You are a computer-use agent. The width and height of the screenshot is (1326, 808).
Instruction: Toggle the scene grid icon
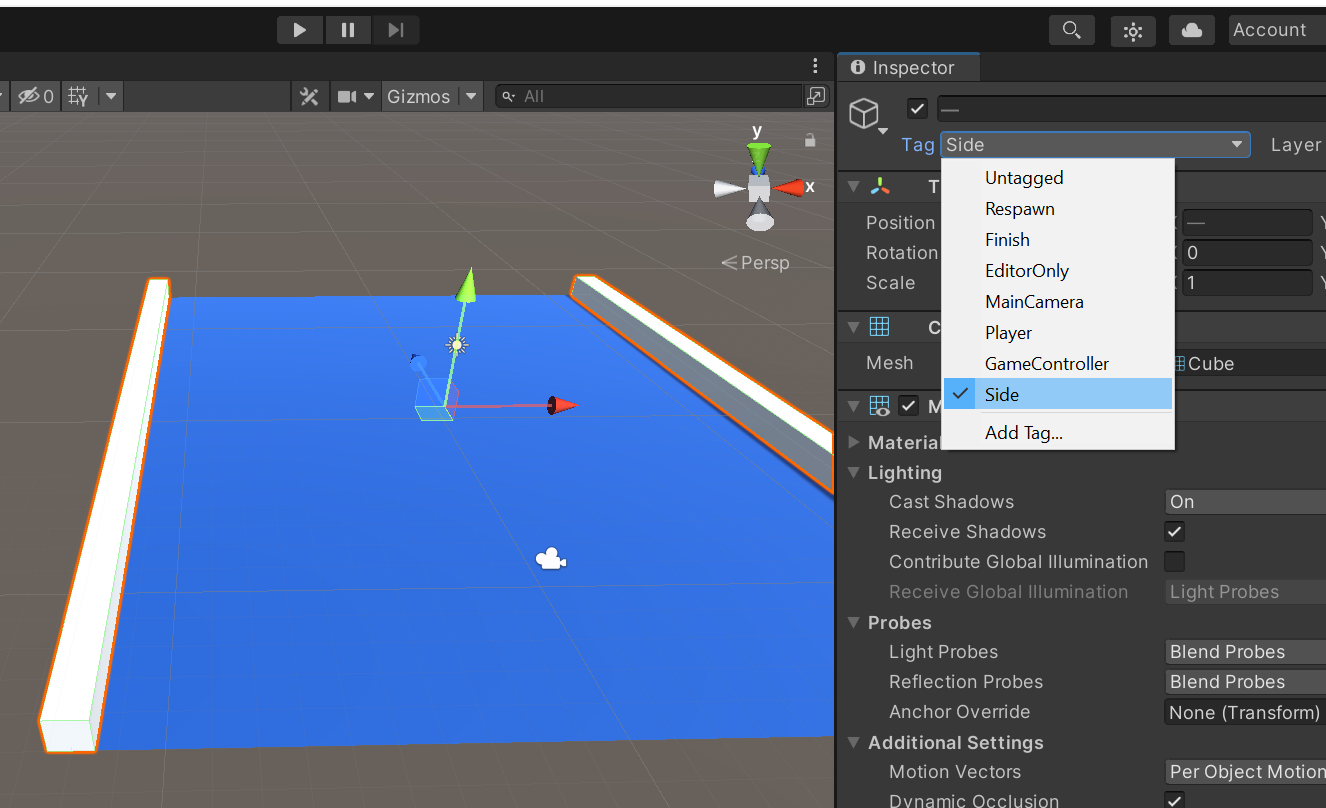click(79, 97)
